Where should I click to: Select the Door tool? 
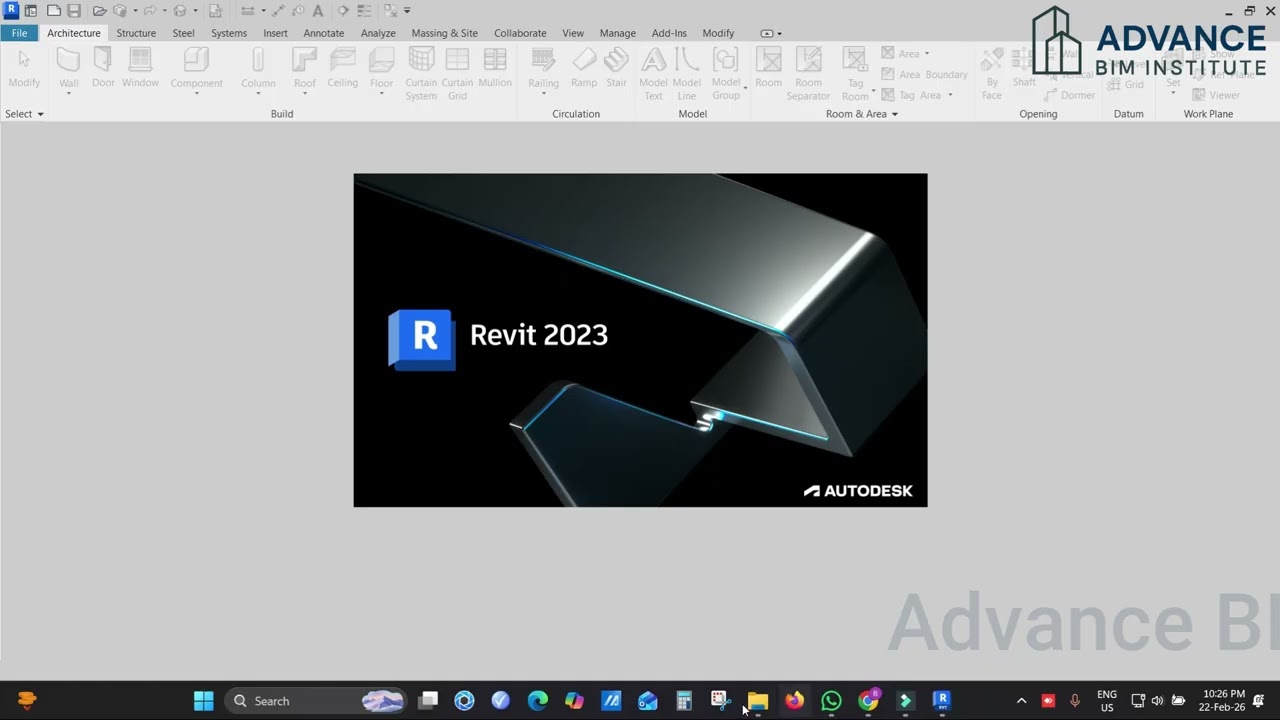tap(103, 68)
